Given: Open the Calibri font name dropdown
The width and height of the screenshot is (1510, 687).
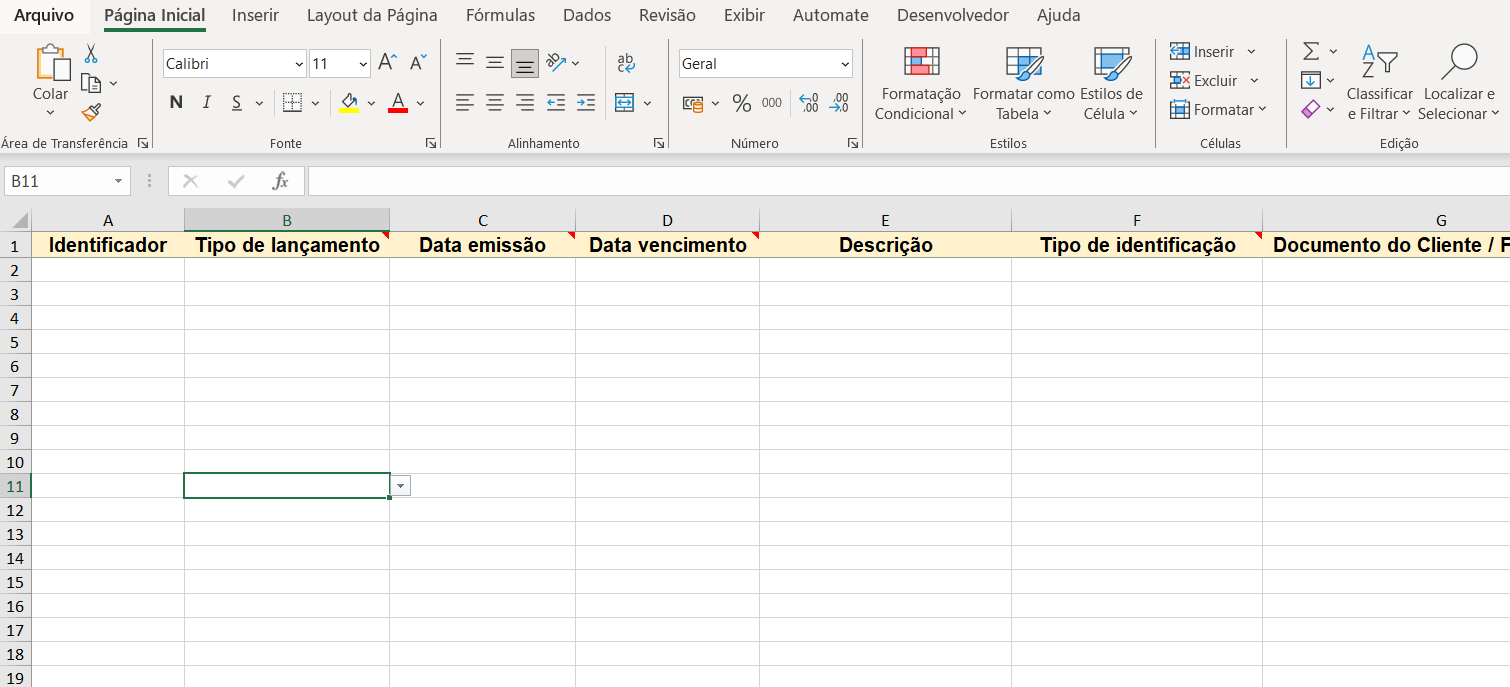Looking at the screenshot, I should point(299,64).
